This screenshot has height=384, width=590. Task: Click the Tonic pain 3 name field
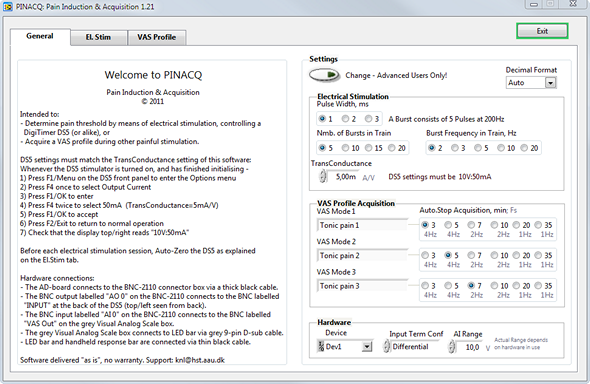pos(362,286)
